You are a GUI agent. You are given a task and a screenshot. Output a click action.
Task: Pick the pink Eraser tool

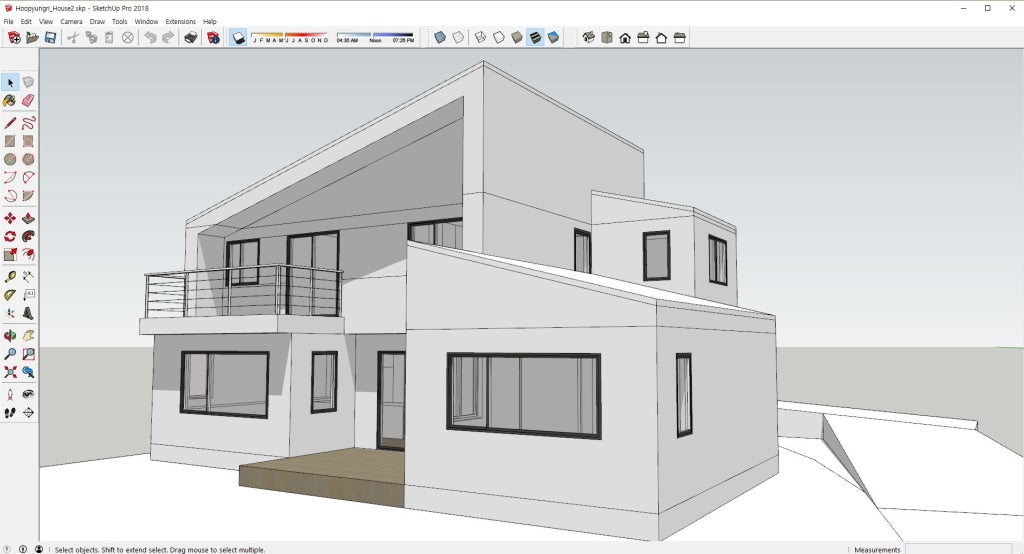pyautogui.click(x=28, y=101)
